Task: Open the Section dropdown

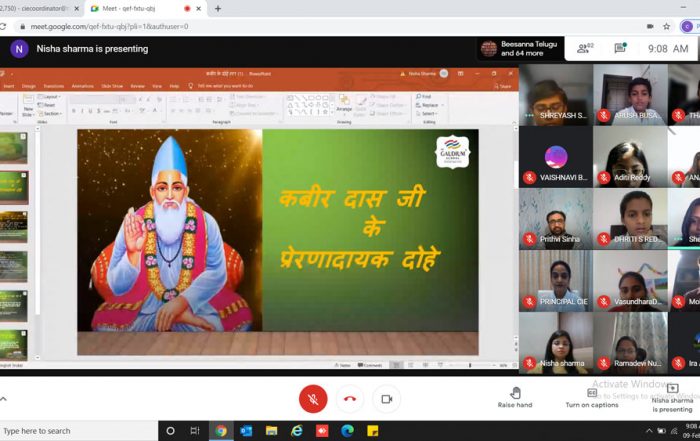Action: click(x=50, y=114)
